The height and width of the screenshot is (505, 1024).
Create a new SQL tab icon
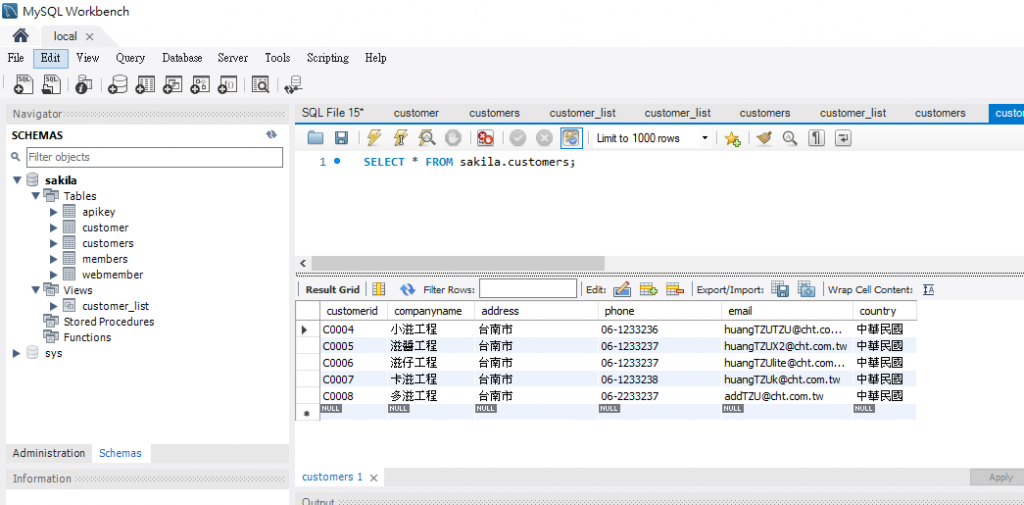(x=24, y=84)
